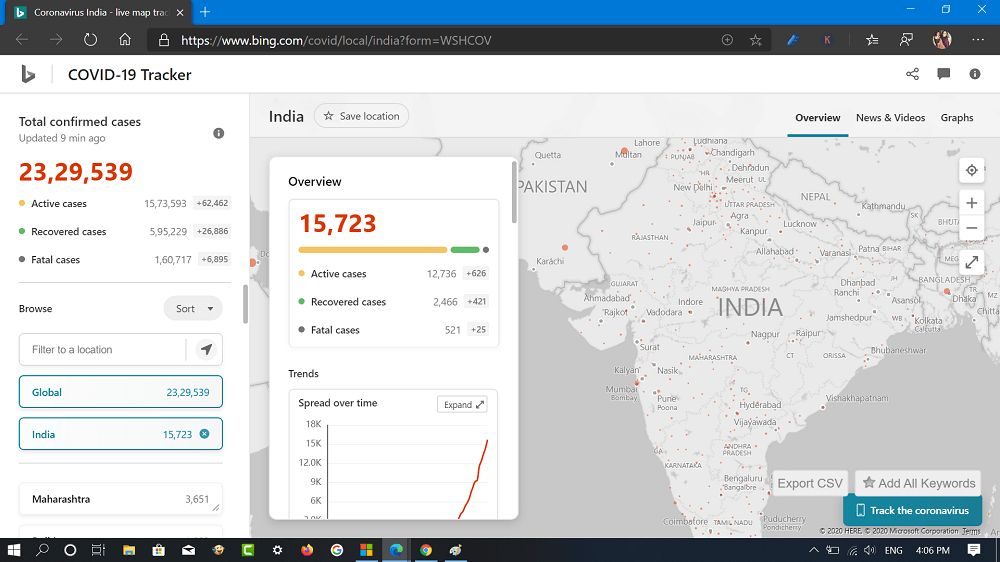Click the taskbar clock 4:06 PM
The width and height of the screenshot is (1000, 562).
pyautogui.click(x=932, y=550)
